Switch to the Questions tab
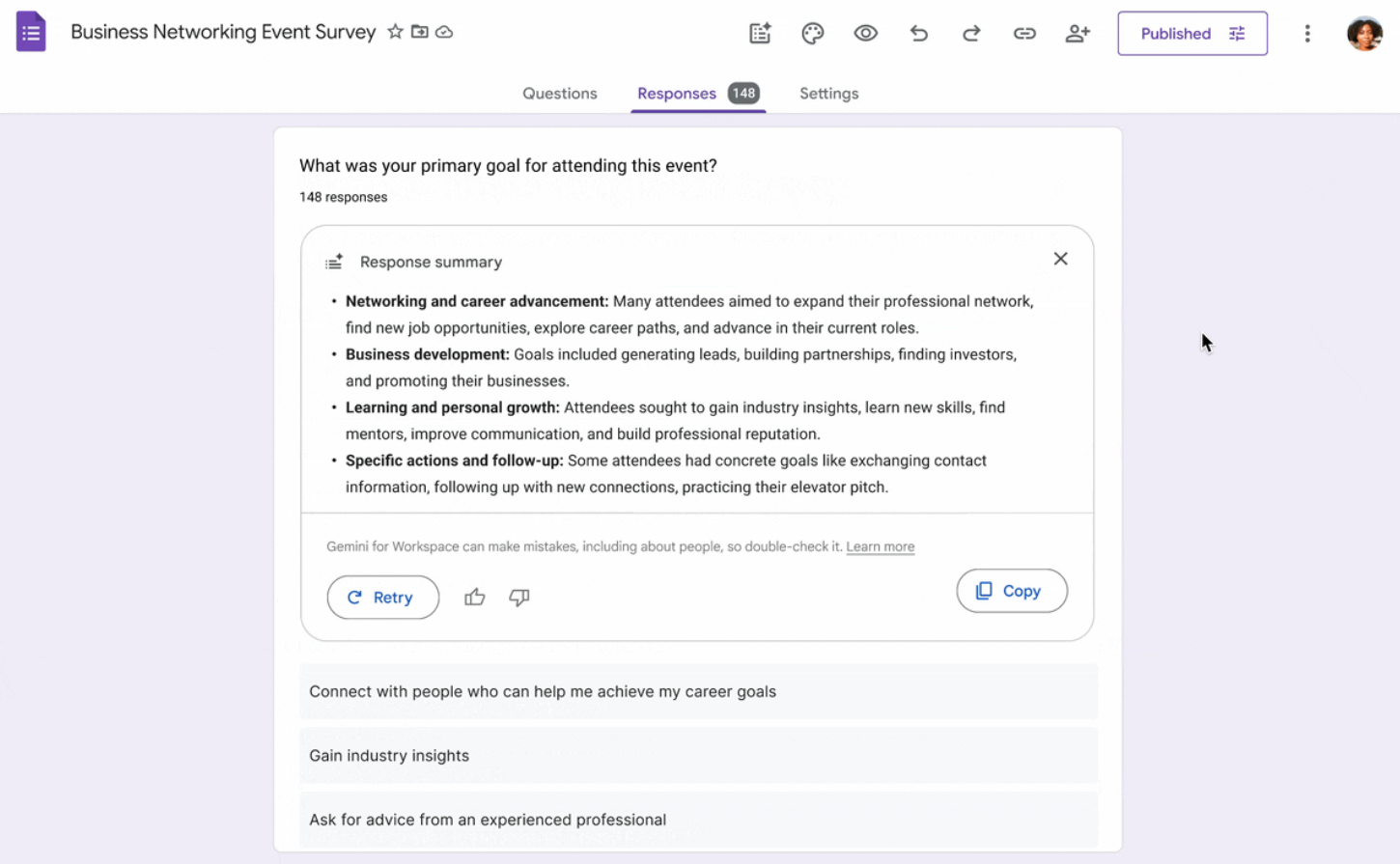The width and height of the screenshot is (1400, 864). [x=559, y=93]
